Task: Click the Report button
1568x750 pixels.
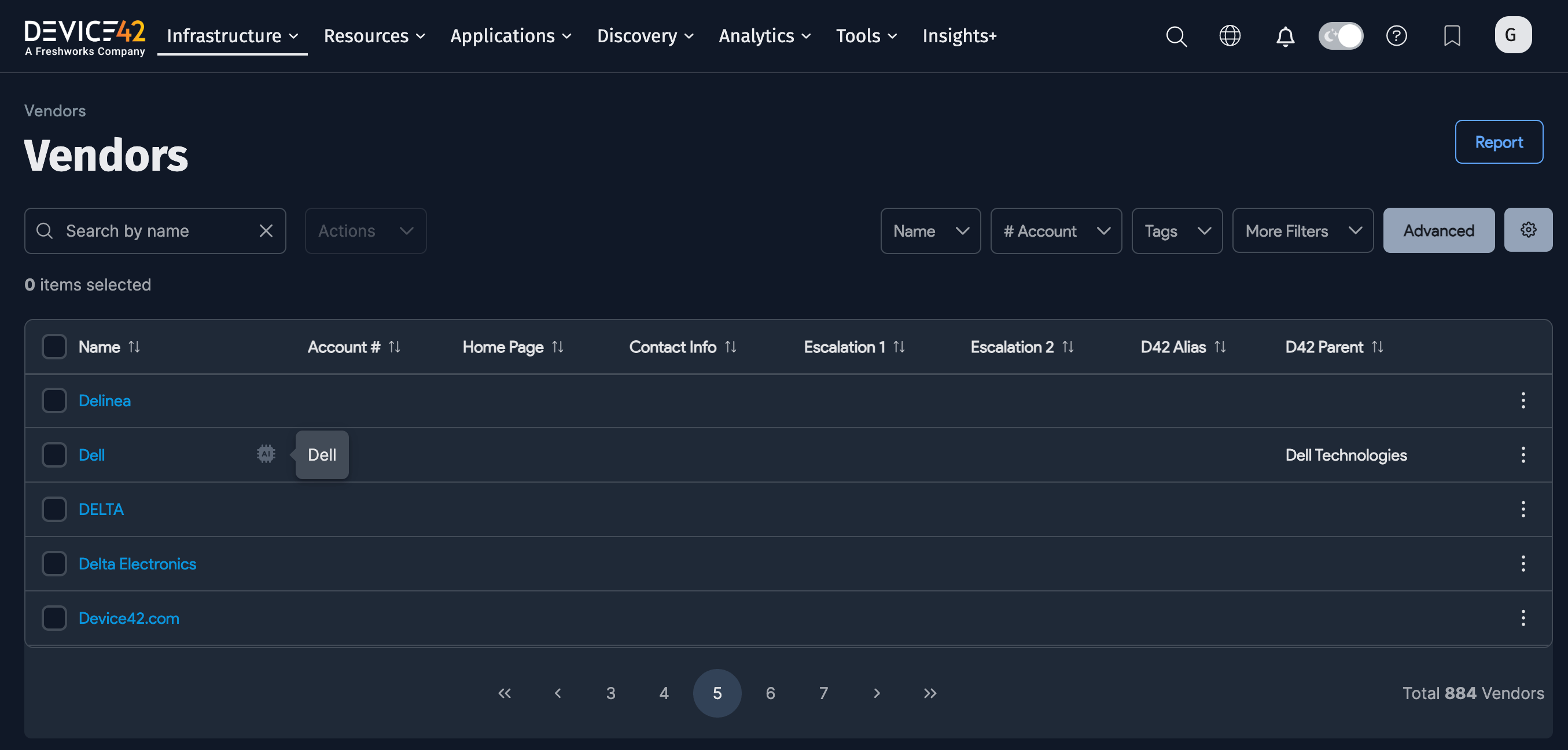Action: (1499, 142)
